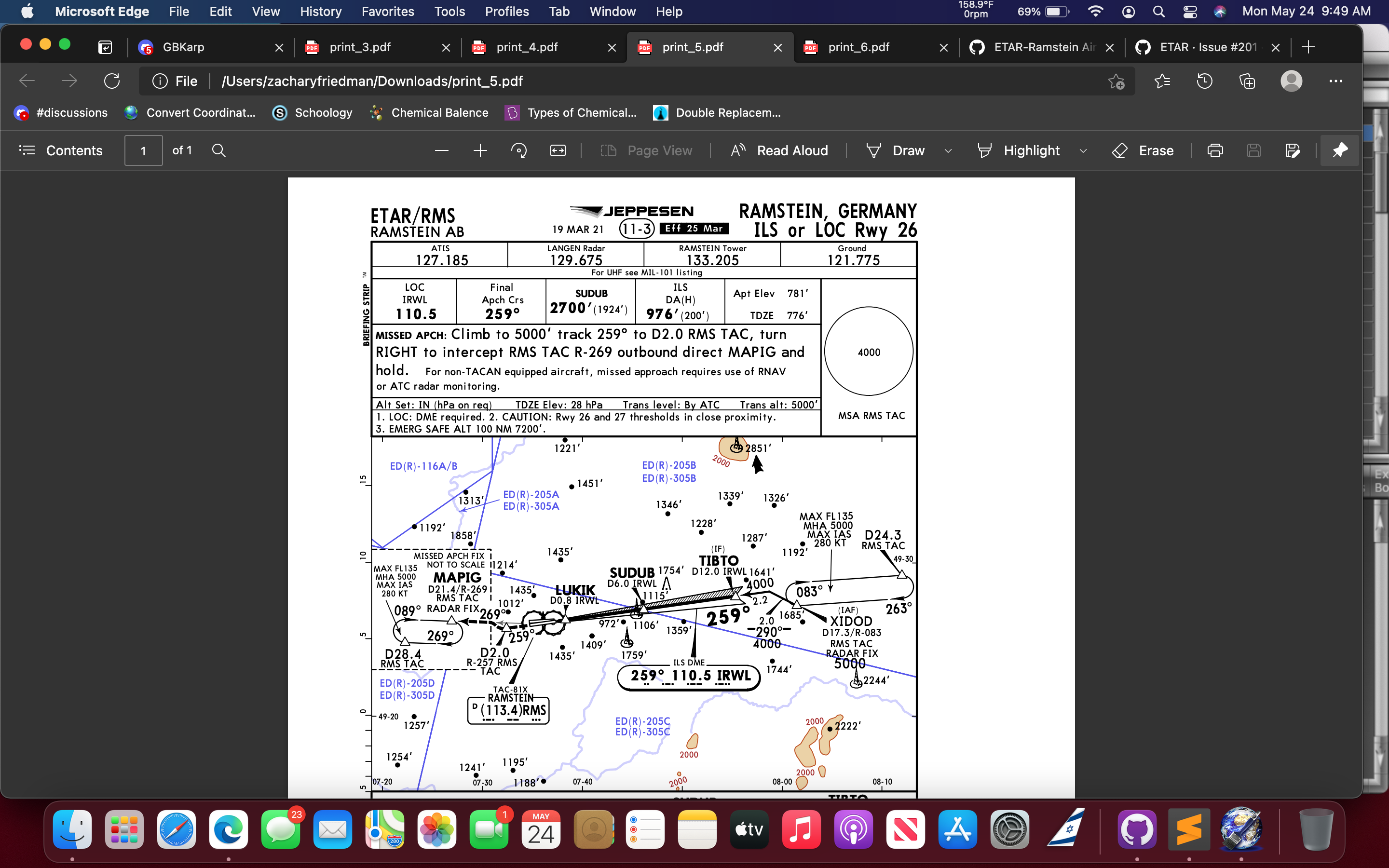This screenshot has height=868, width=1389.
Task: Open the Schoology bookmark
Action: (x=313, y=112)
